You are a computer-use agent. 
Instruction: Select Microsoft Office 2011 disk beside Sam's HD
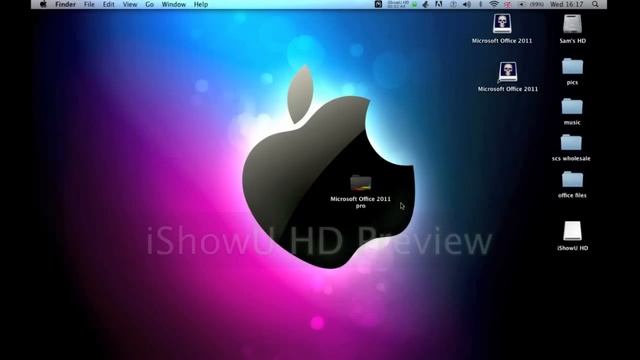502,24
